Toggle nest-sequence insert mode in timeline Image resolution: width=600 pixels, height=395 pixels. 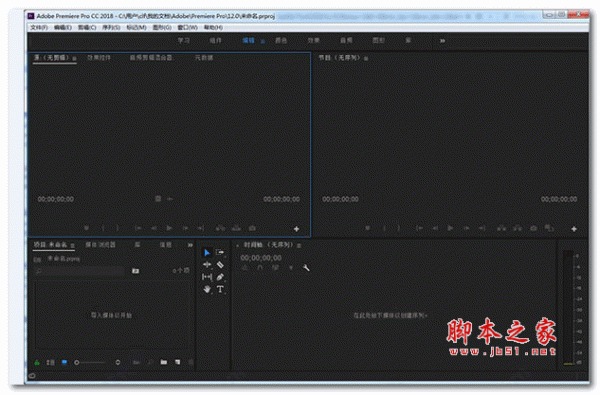(x=245, y=268)
